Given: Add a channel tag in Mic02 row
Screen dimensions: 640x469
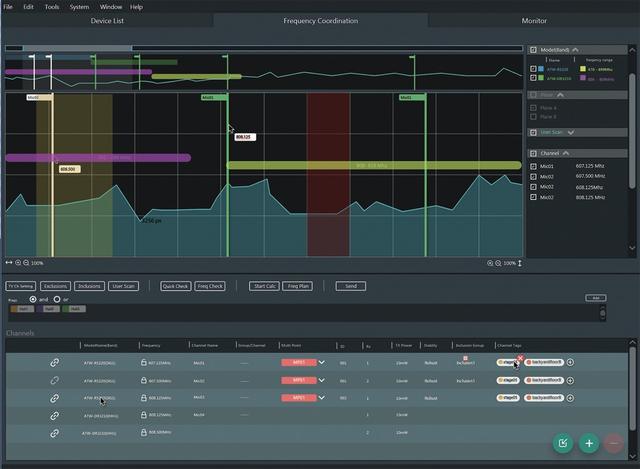Looking at the screenshot, I should tap(570, 380).
